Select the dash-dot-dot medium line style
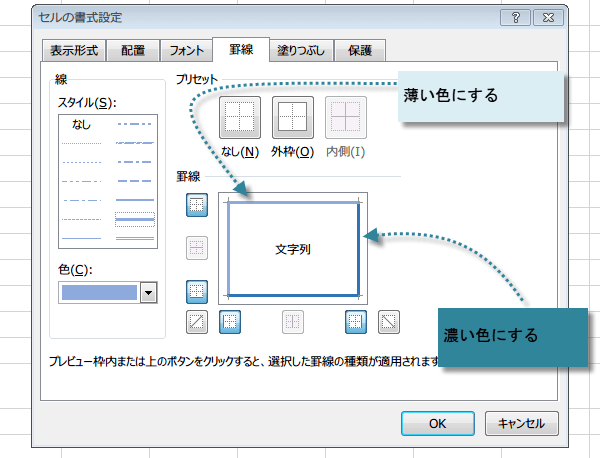The image size is (600, 458). [x=135, y=124]
